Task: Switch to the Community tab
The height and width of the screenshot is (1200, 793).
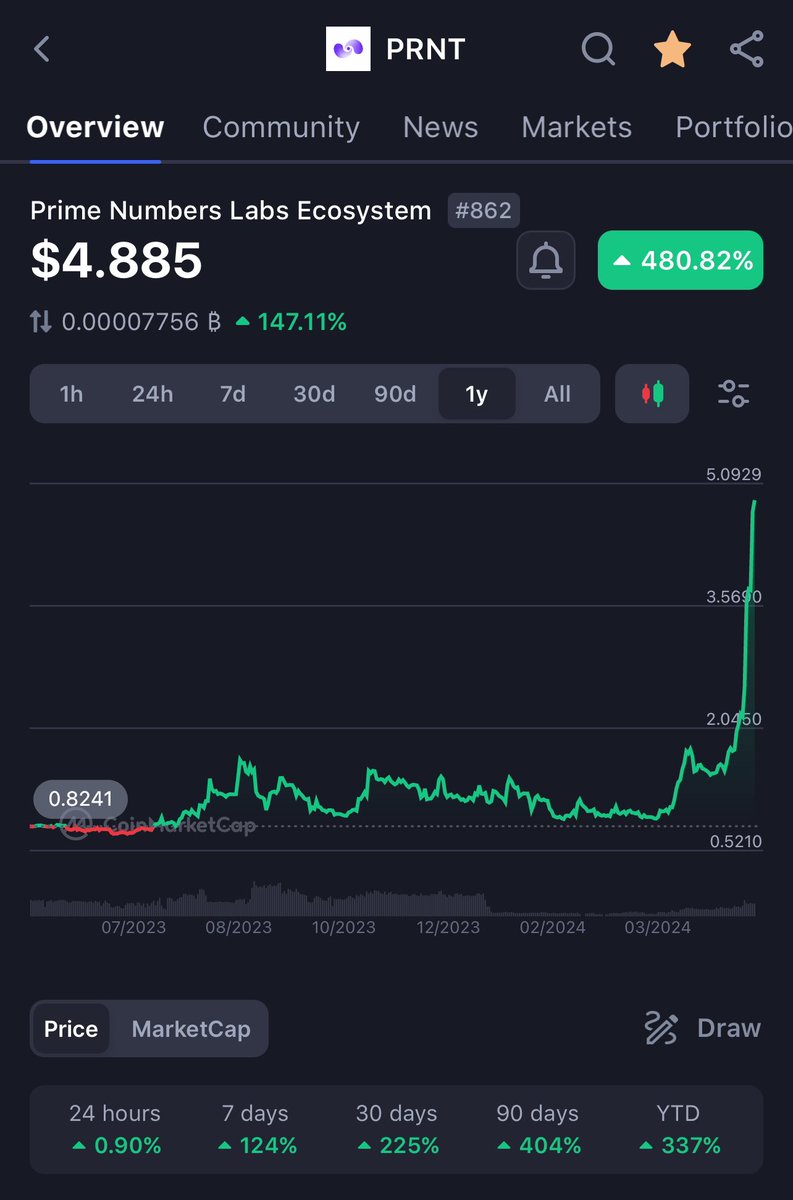Action: [281, 128]
